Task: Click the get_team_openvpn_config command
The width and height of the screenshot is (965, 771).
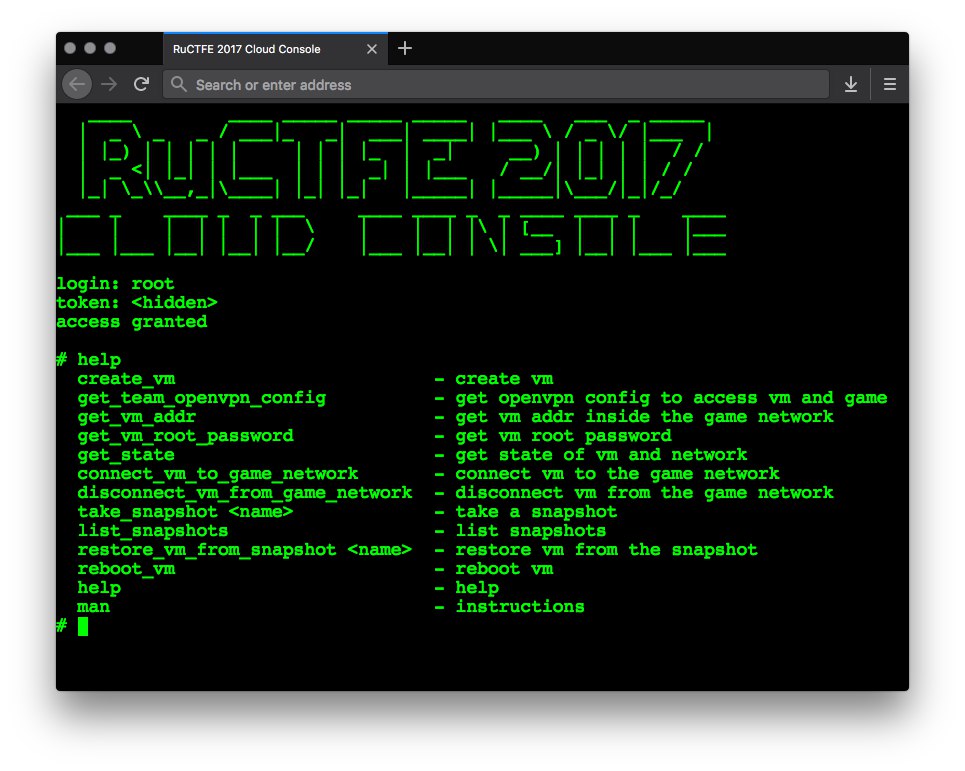Action: click(x=201, y=398)
